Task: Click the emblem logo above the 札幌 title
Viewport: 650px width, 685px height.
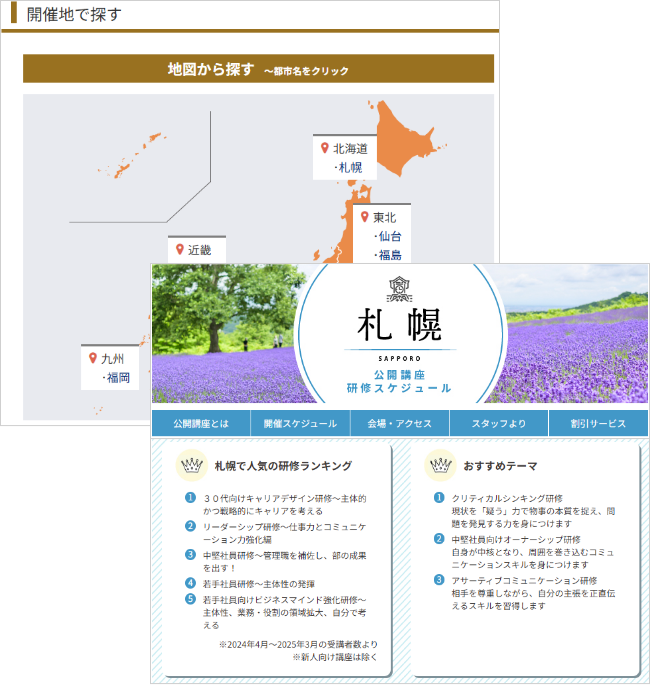Action: pos(400,289)
